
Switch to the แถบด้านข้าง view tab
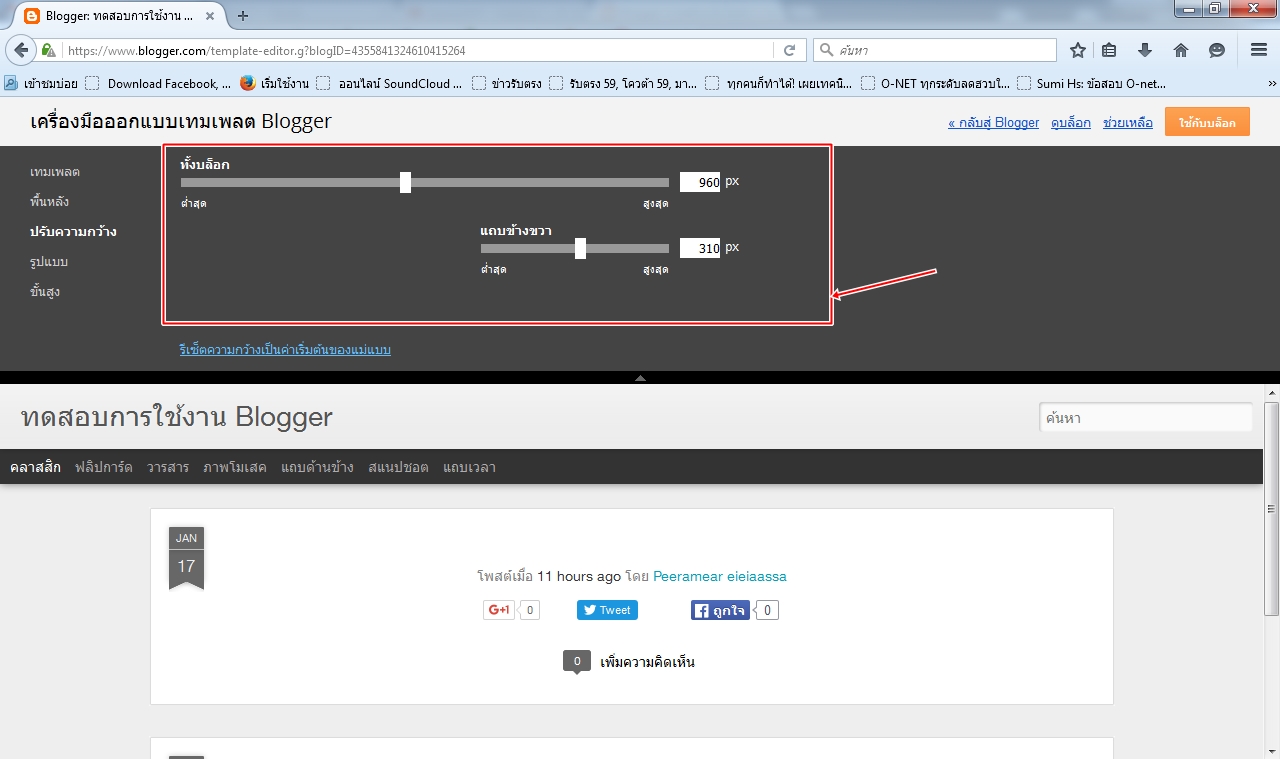(317, 467)
